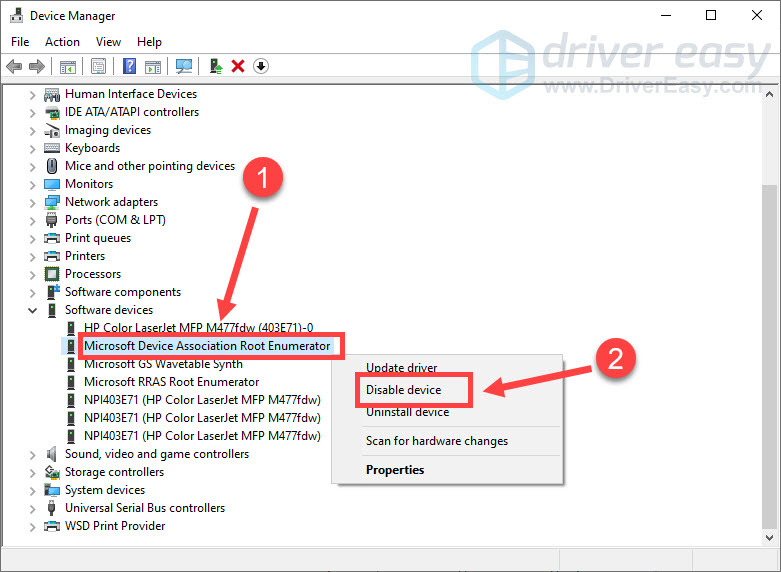Click the Show/Hide Console Tree toolbar icon
The width and height of the screenshot is (781, 572).
[x=68, y=66]
